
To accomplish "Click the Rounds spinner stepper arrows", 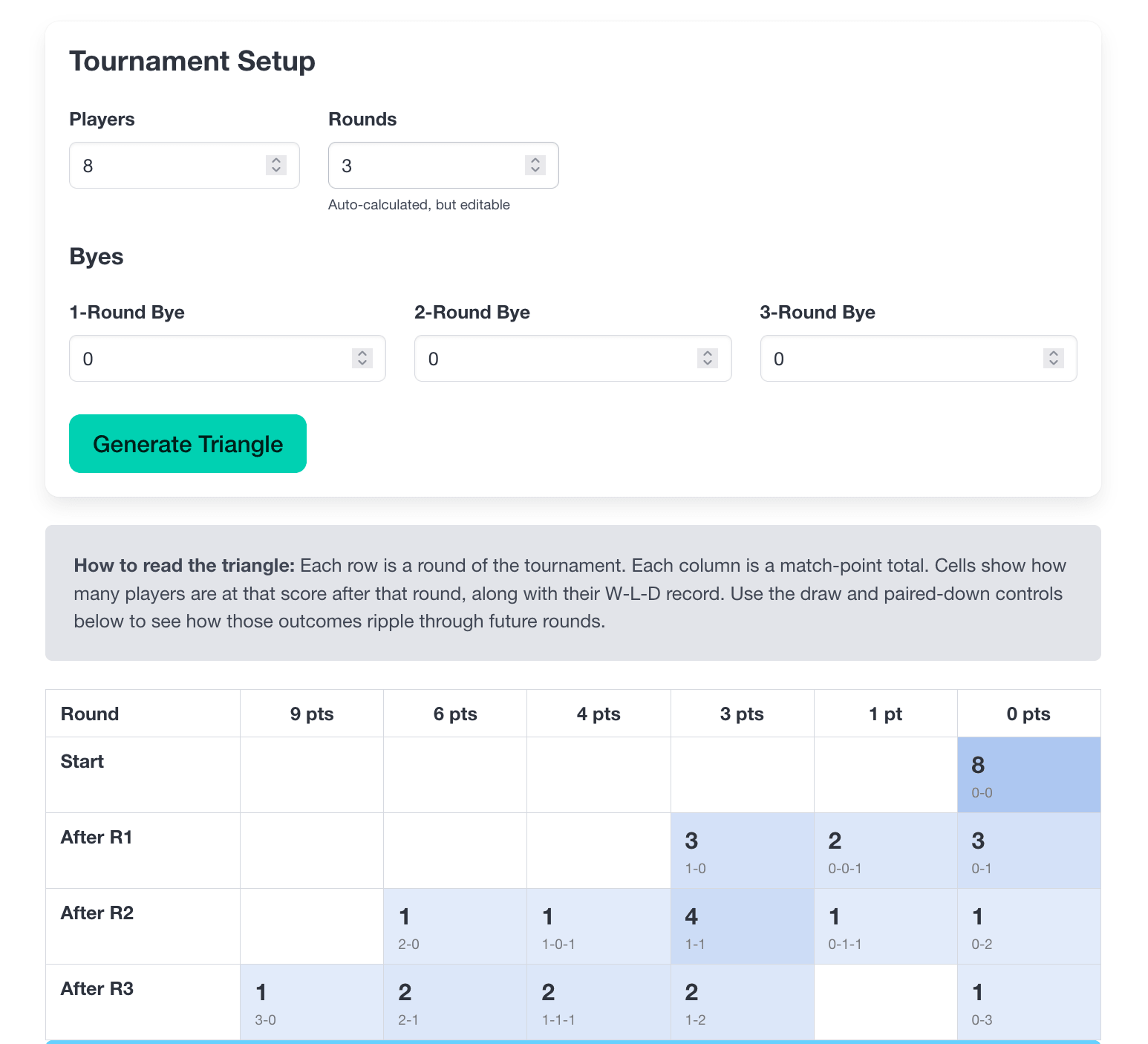I will [535, 165].
